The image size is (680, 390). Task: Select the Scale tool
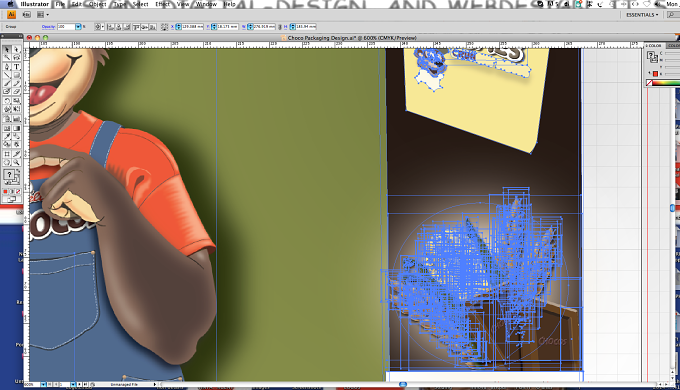pyautogui.click(x=16, y=101)
